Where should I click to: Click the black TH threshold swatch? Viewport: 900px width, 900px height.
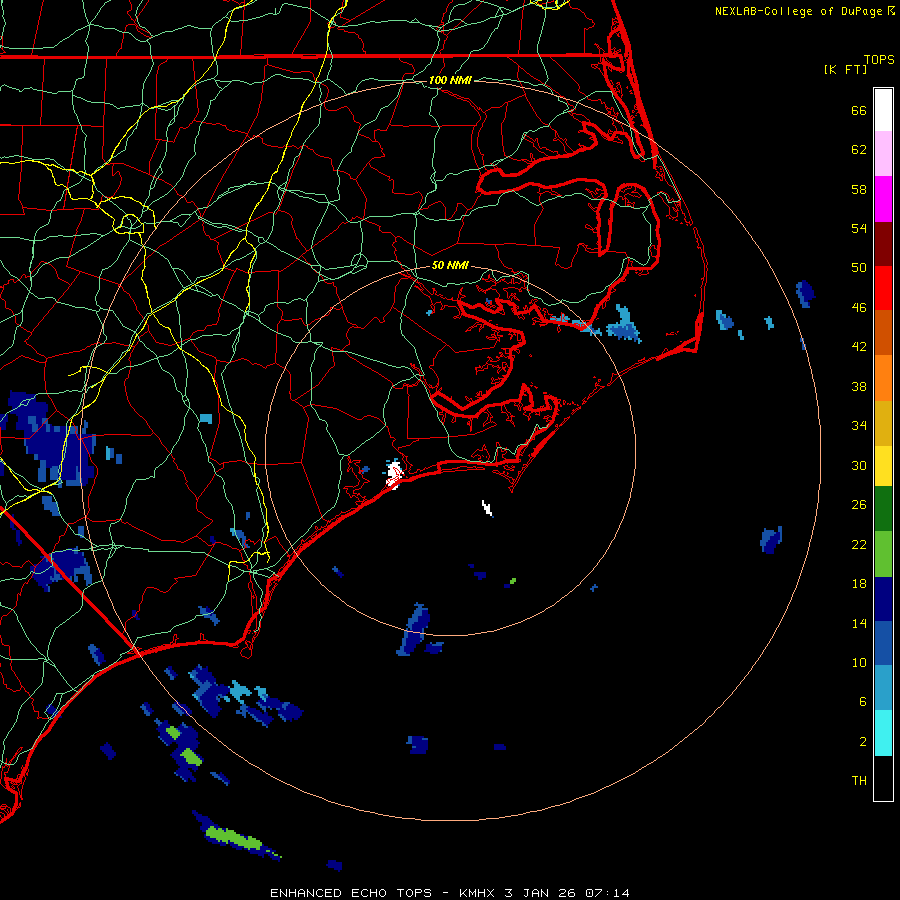[x=883, y=778]
